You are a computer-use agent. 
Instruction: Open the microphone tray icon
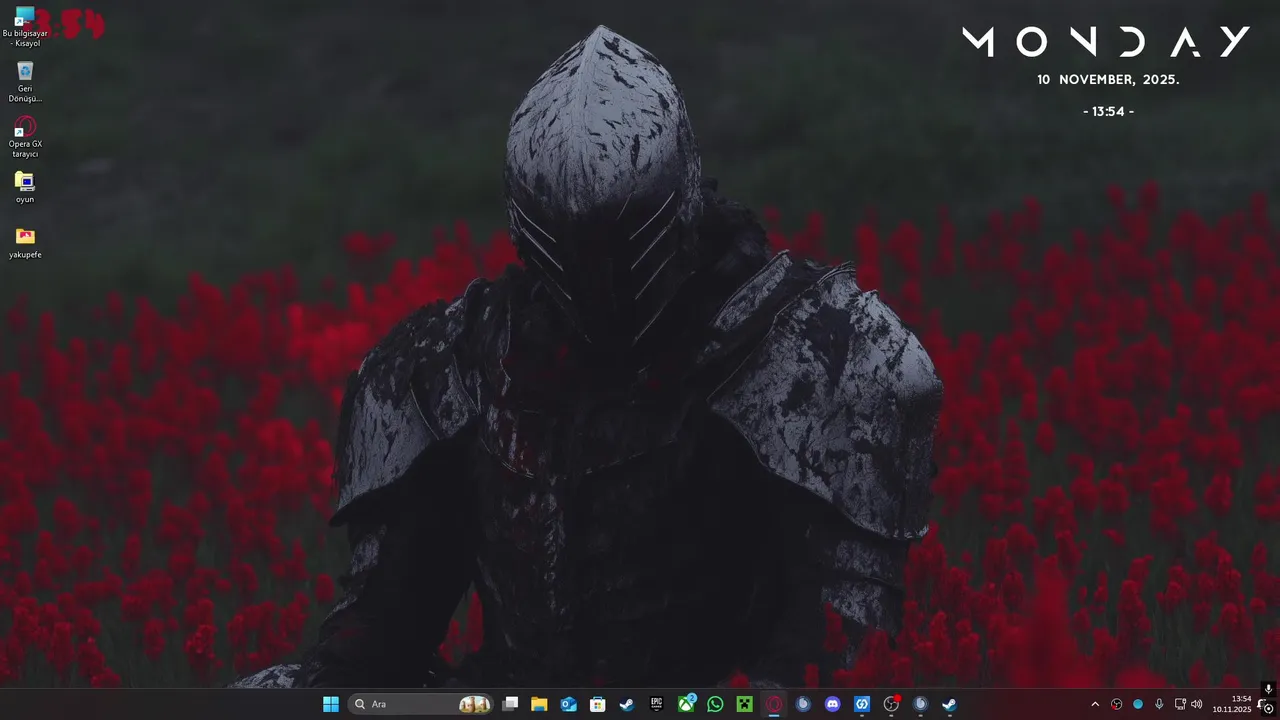point(1159,704)
